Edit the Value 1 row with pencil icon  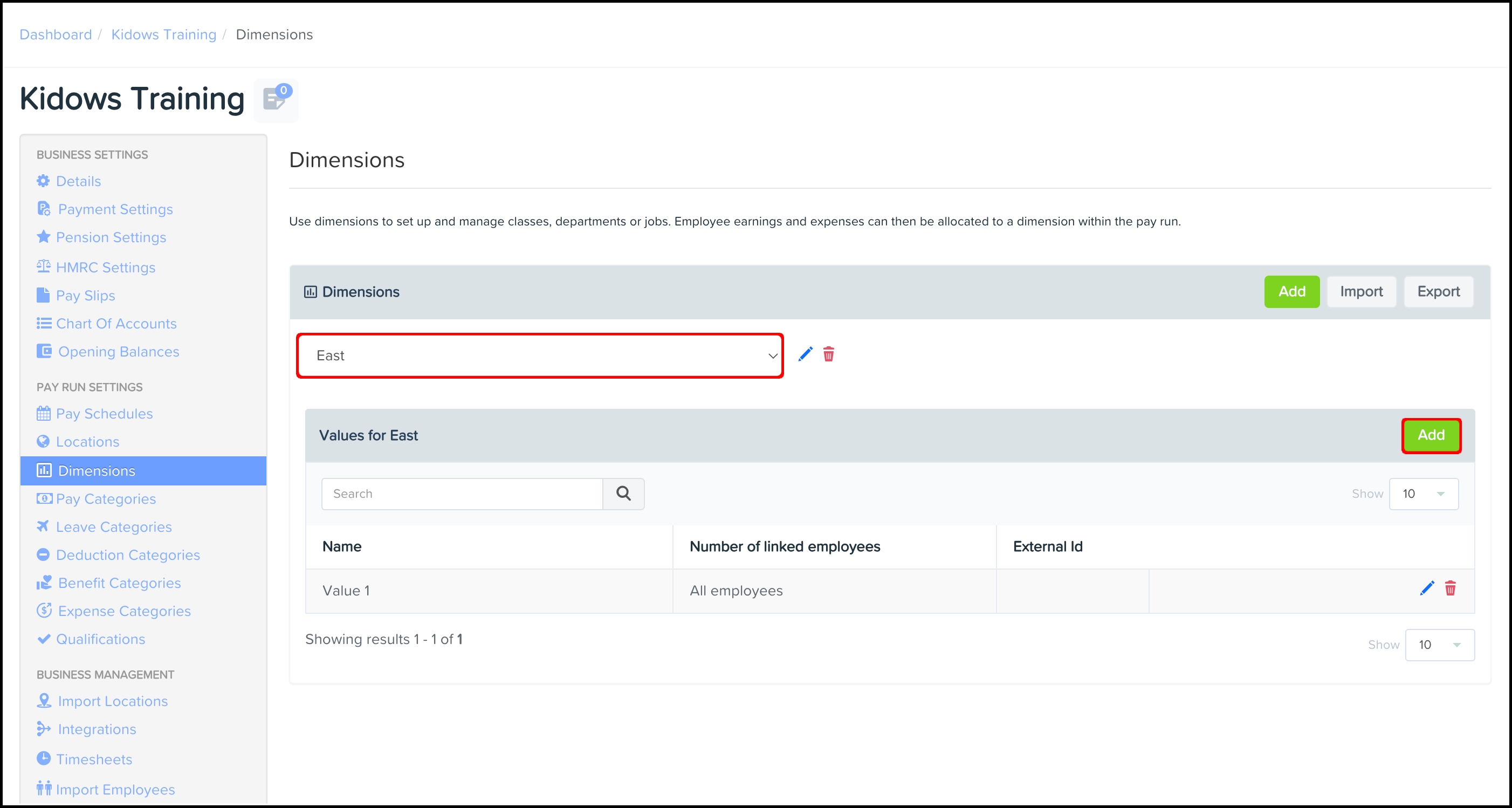pyautogui.click(x=1427, y=588)
